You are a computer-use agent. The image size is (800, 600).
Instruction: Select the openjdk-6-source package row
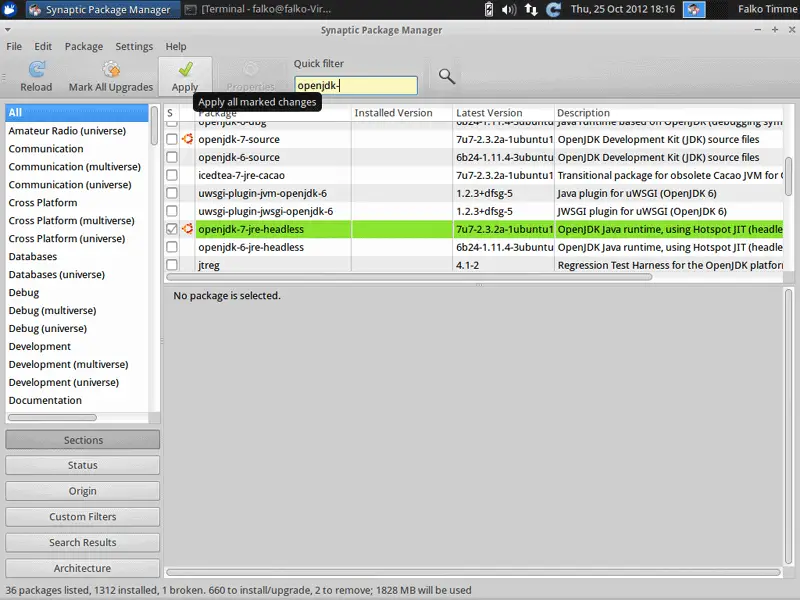473,157
